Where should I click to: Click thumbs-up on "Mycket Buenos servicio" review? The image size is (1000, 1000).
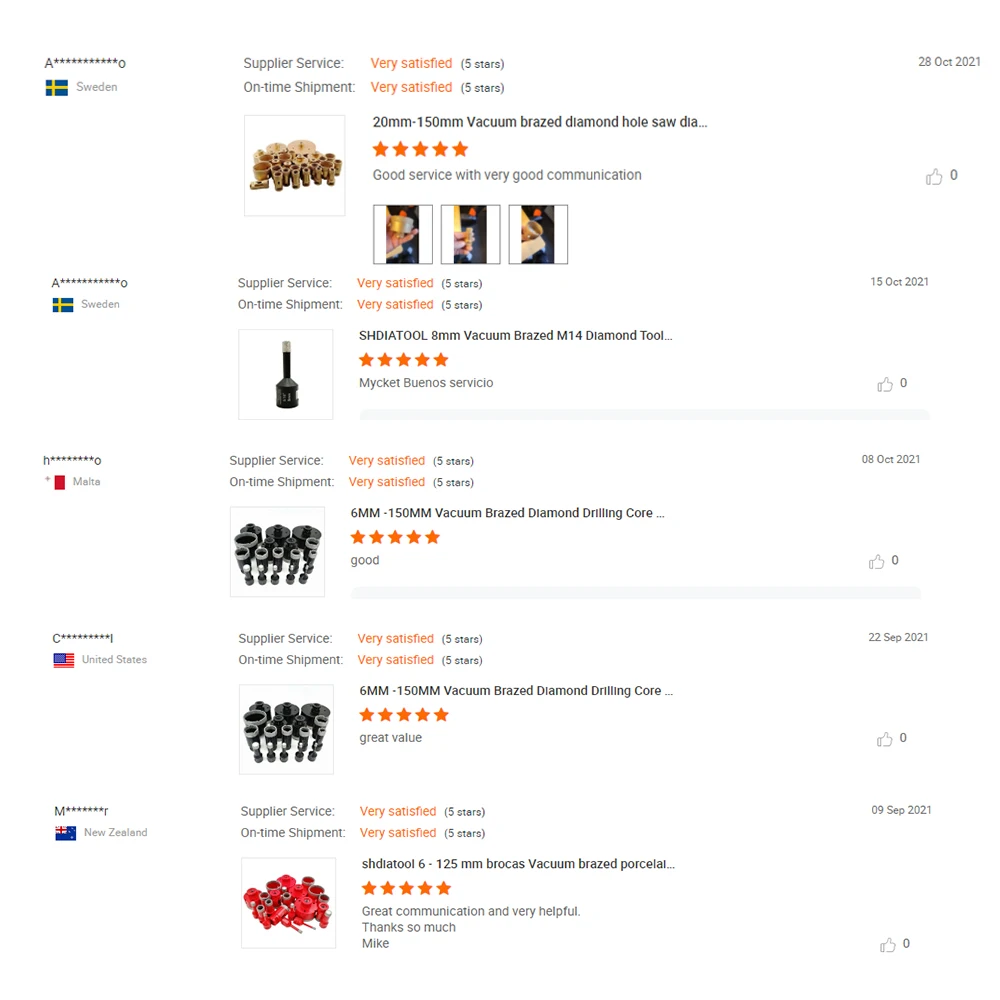click(x=885, y=384)
